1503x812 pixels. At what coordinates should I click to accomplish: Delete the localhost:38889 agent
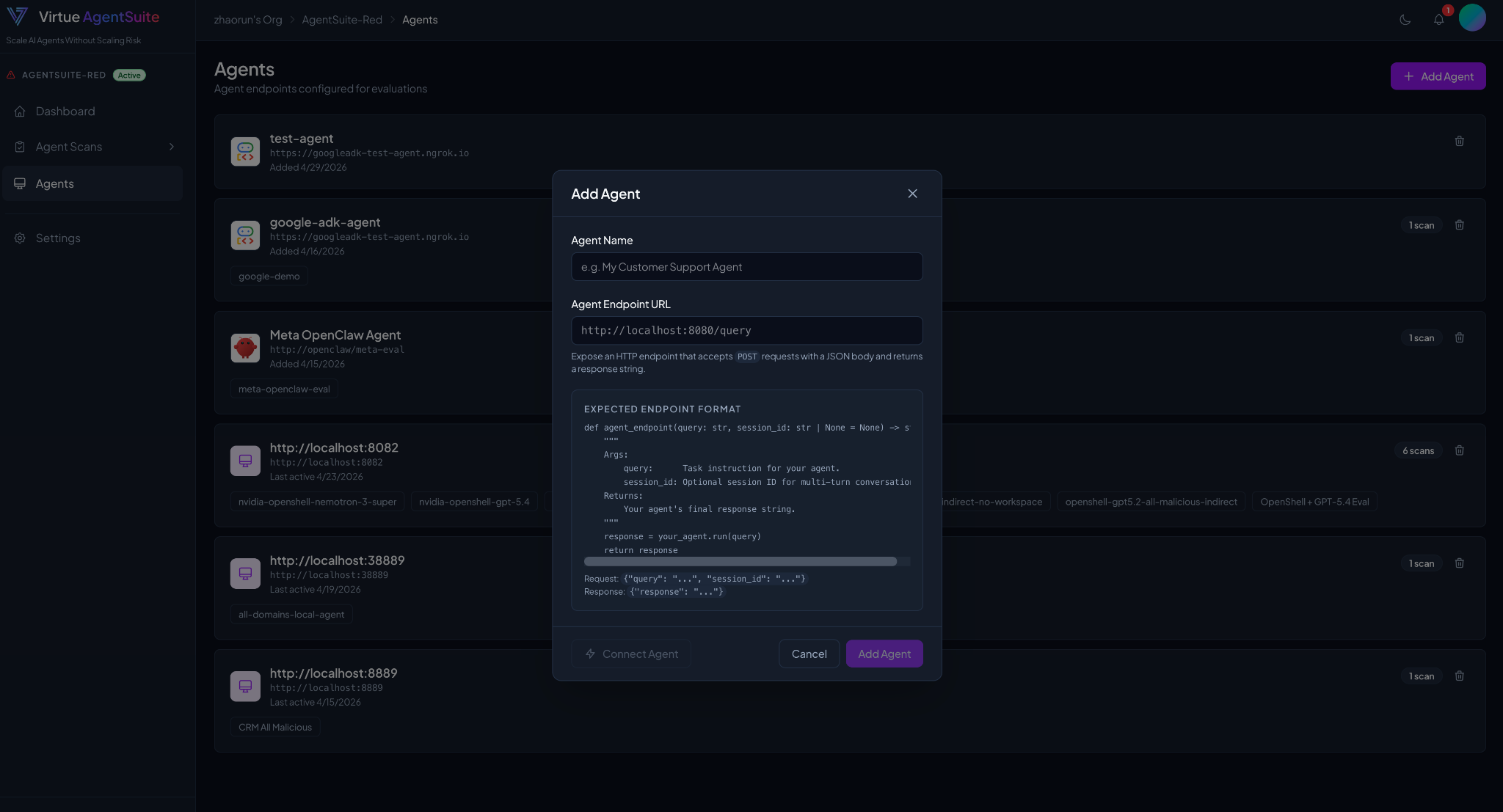(1459, 563)
